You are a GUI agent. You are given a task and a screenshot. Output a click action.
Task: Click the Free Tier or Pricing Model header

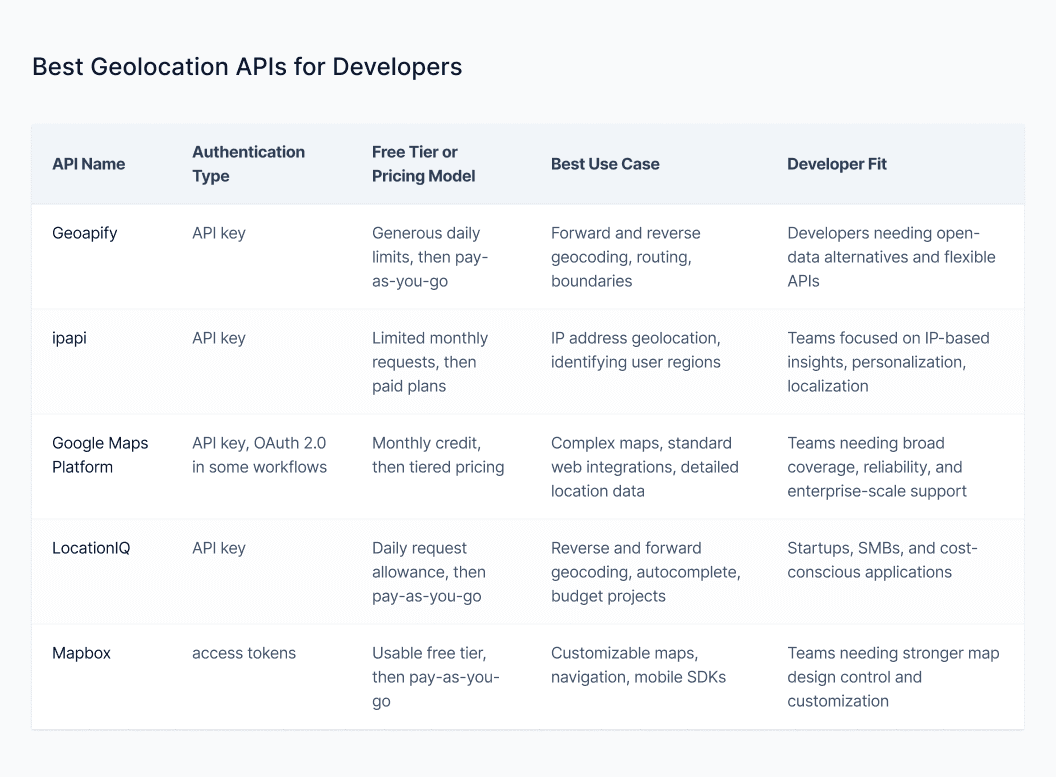pyautogui.click(x=423, y=164)
